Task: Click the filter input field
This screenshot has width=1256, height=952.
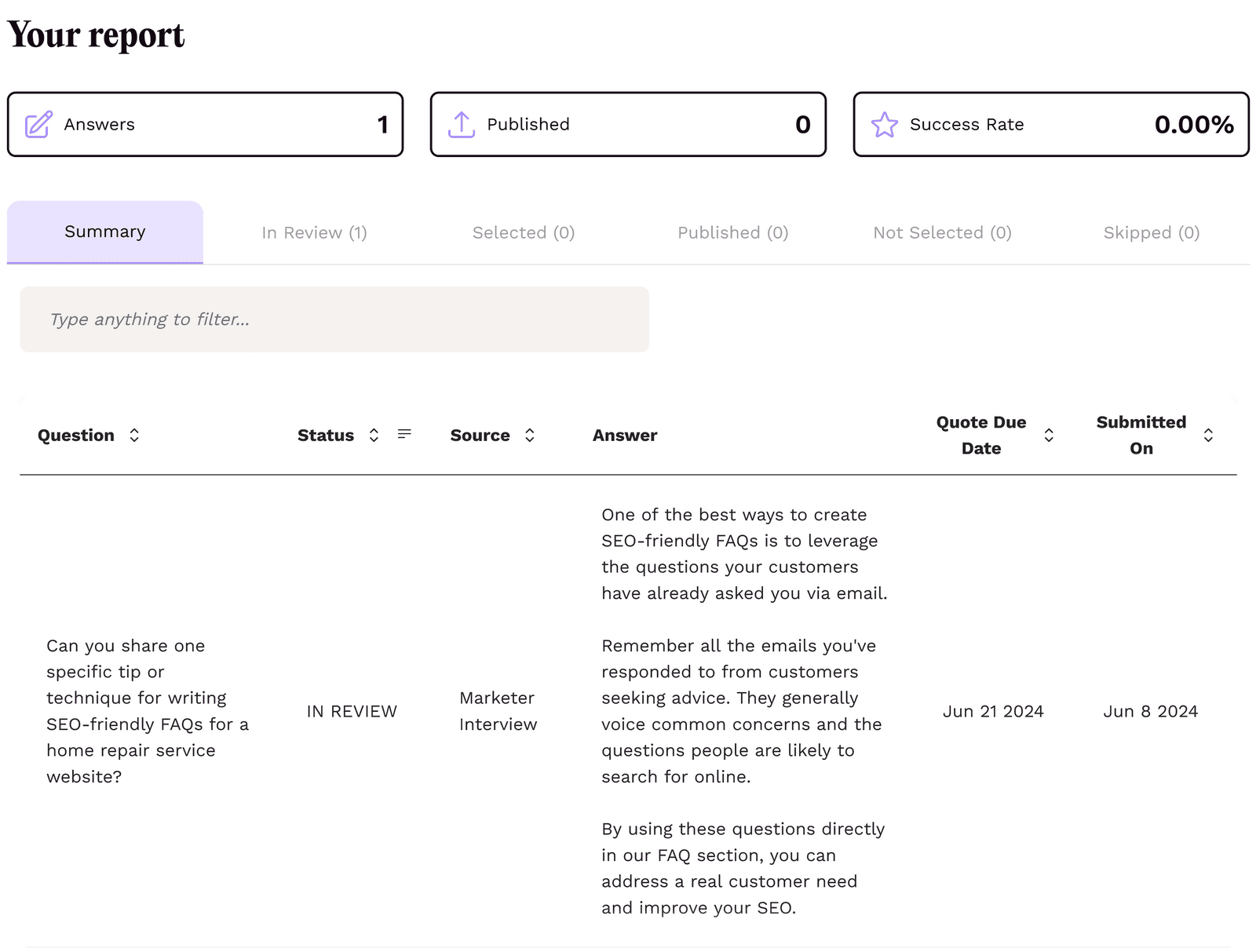Action: (335, 319)
